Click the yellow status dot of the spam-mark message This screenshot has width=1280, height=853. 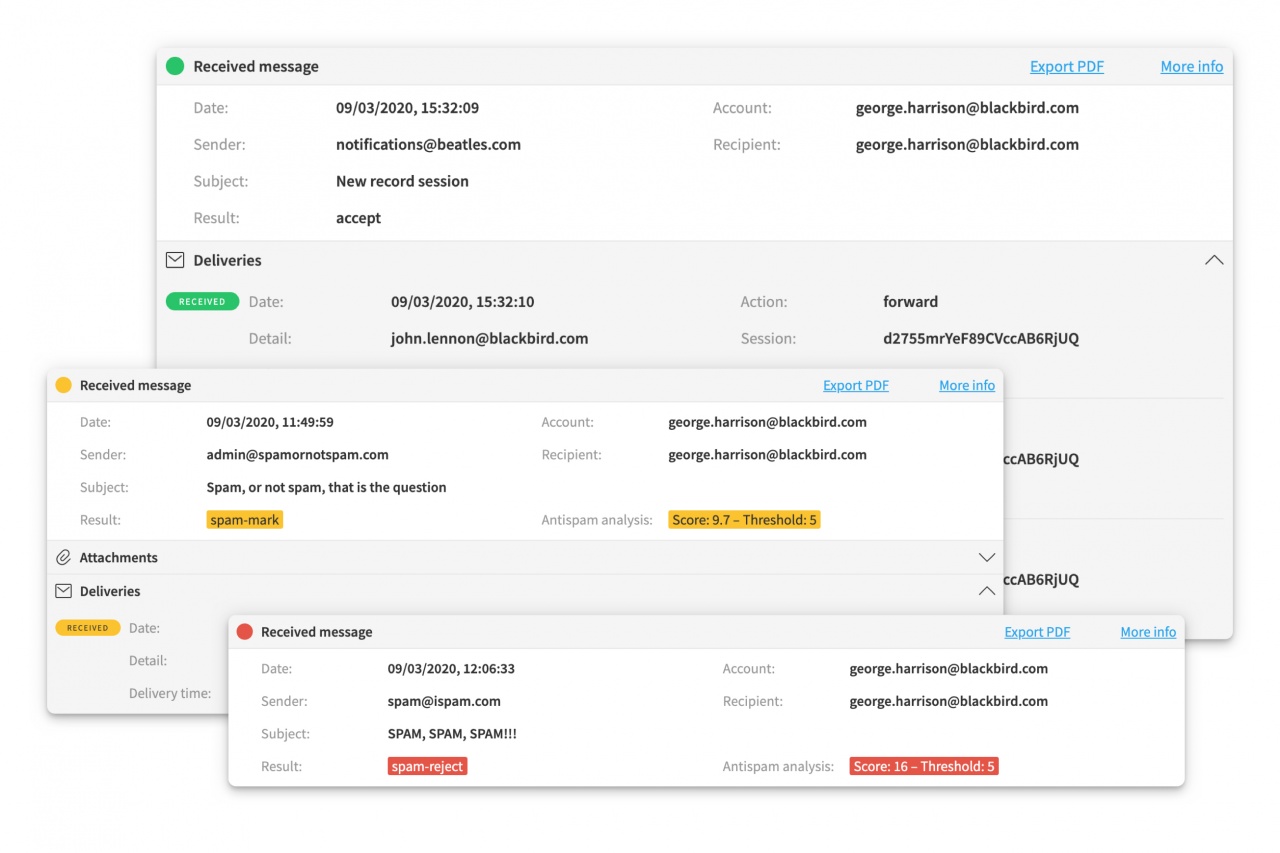pyautogui.click(x=63, y=385)
